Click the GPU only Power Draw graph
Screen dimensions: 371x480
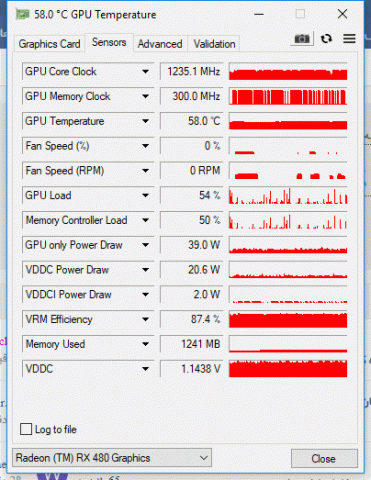coord(288,245)
